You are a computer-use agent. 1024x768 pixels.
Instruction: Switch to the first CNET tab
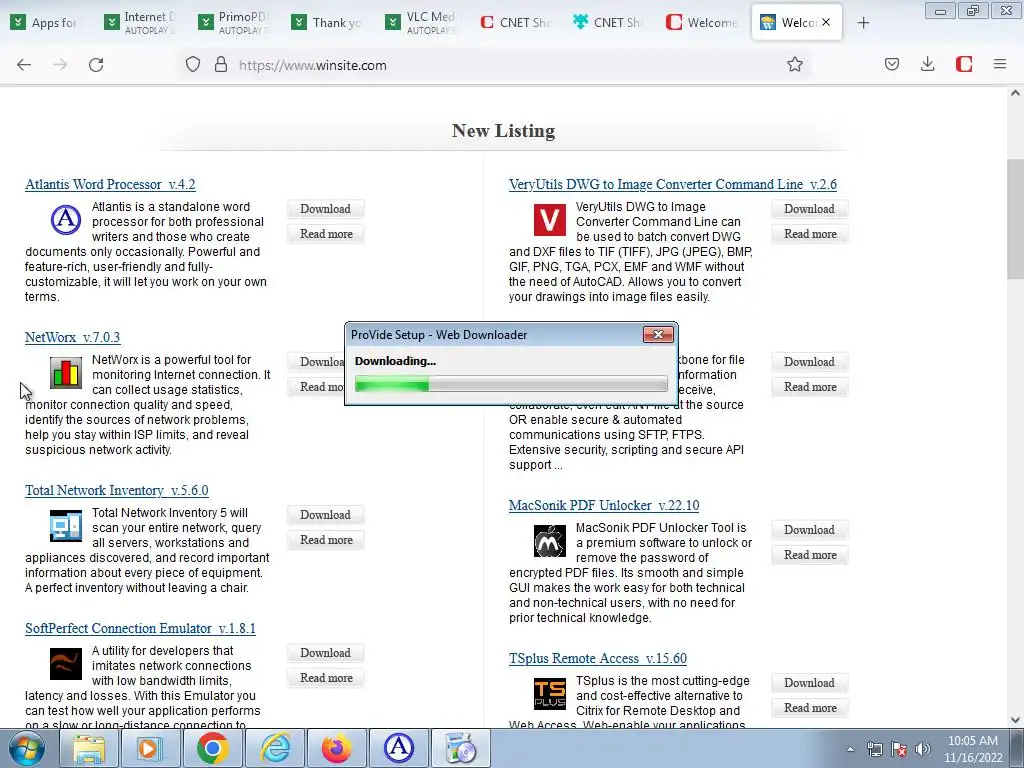[x=517, y=23]
